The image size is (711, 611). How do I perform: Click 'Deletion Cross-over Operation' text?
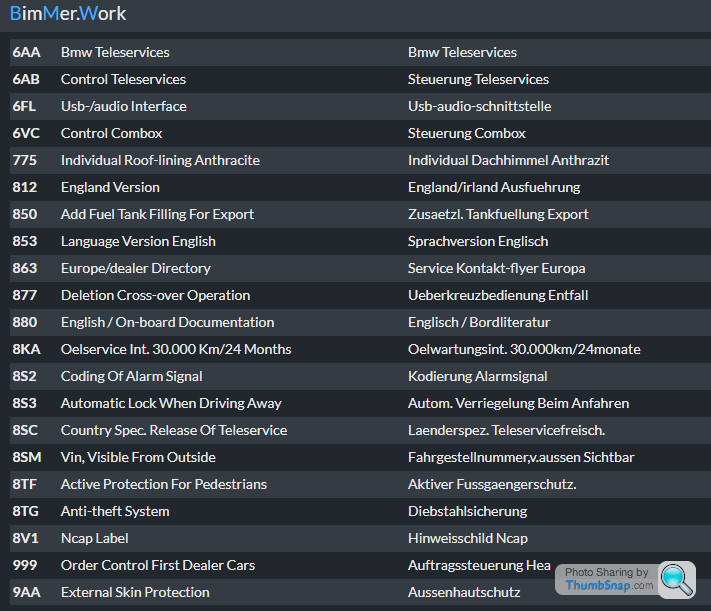pyautogui.click(x=156, y=295)
